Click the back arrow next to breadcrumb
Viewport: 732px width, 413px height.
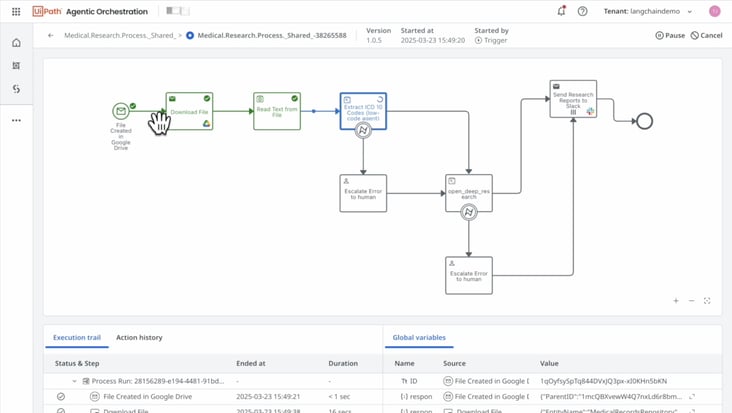click(x=50, y=35)
